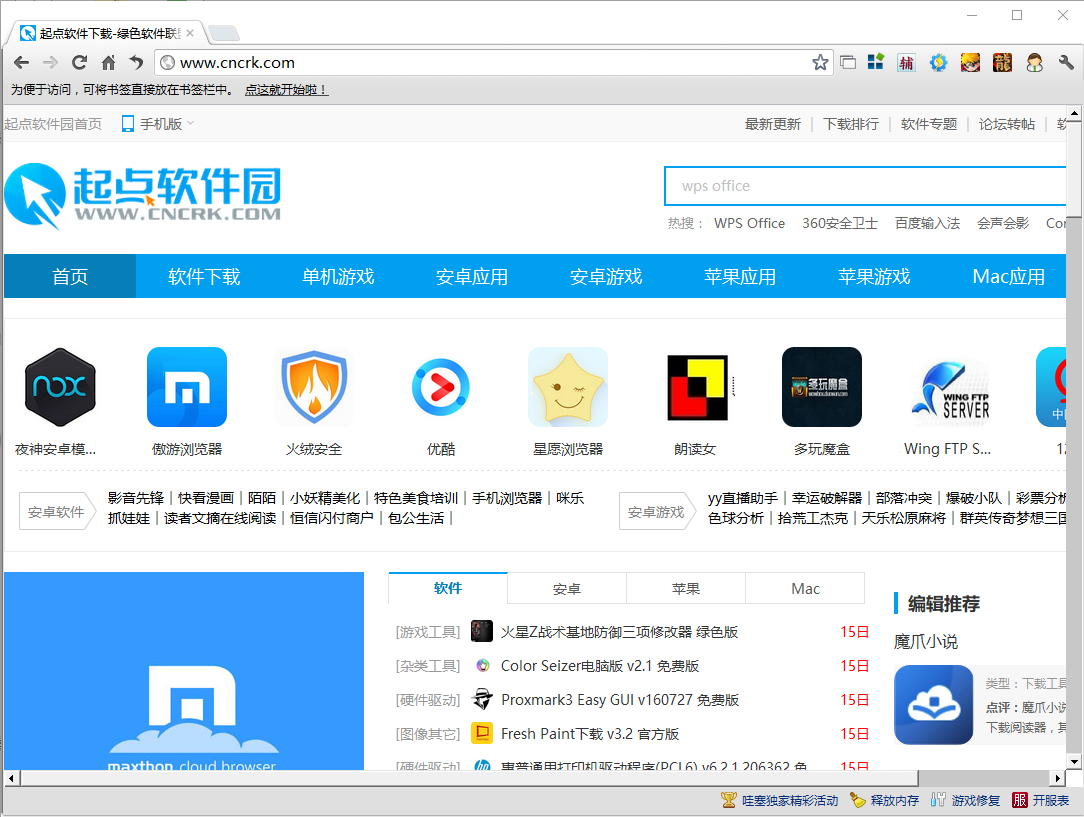Switch to the 安卓 list tab

(567, 589)
